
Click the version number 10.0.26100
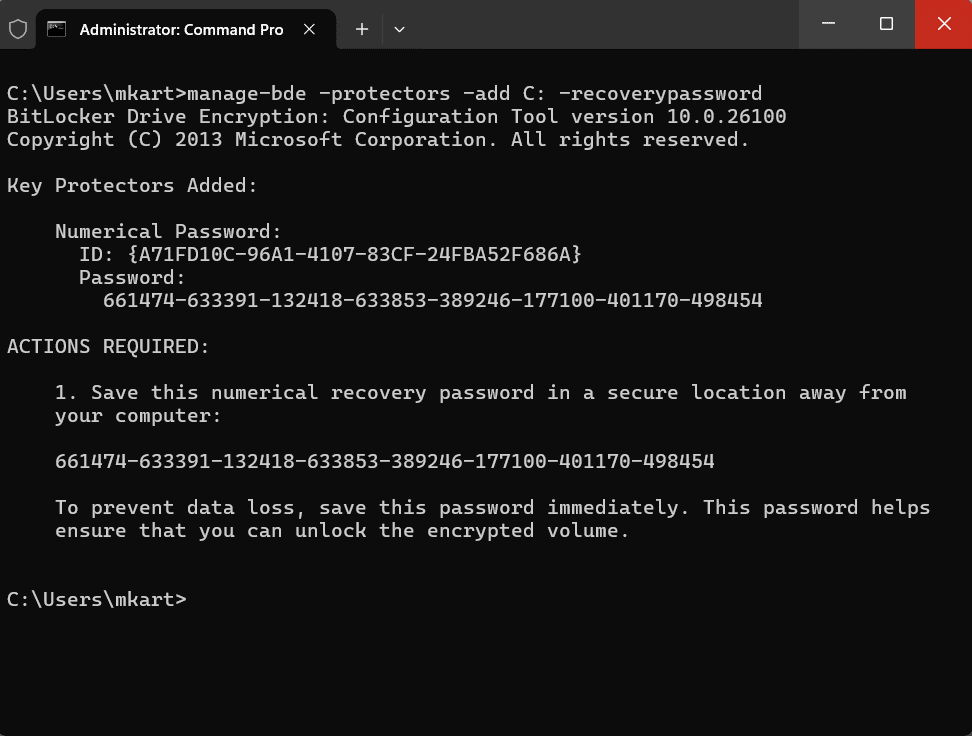726,116
